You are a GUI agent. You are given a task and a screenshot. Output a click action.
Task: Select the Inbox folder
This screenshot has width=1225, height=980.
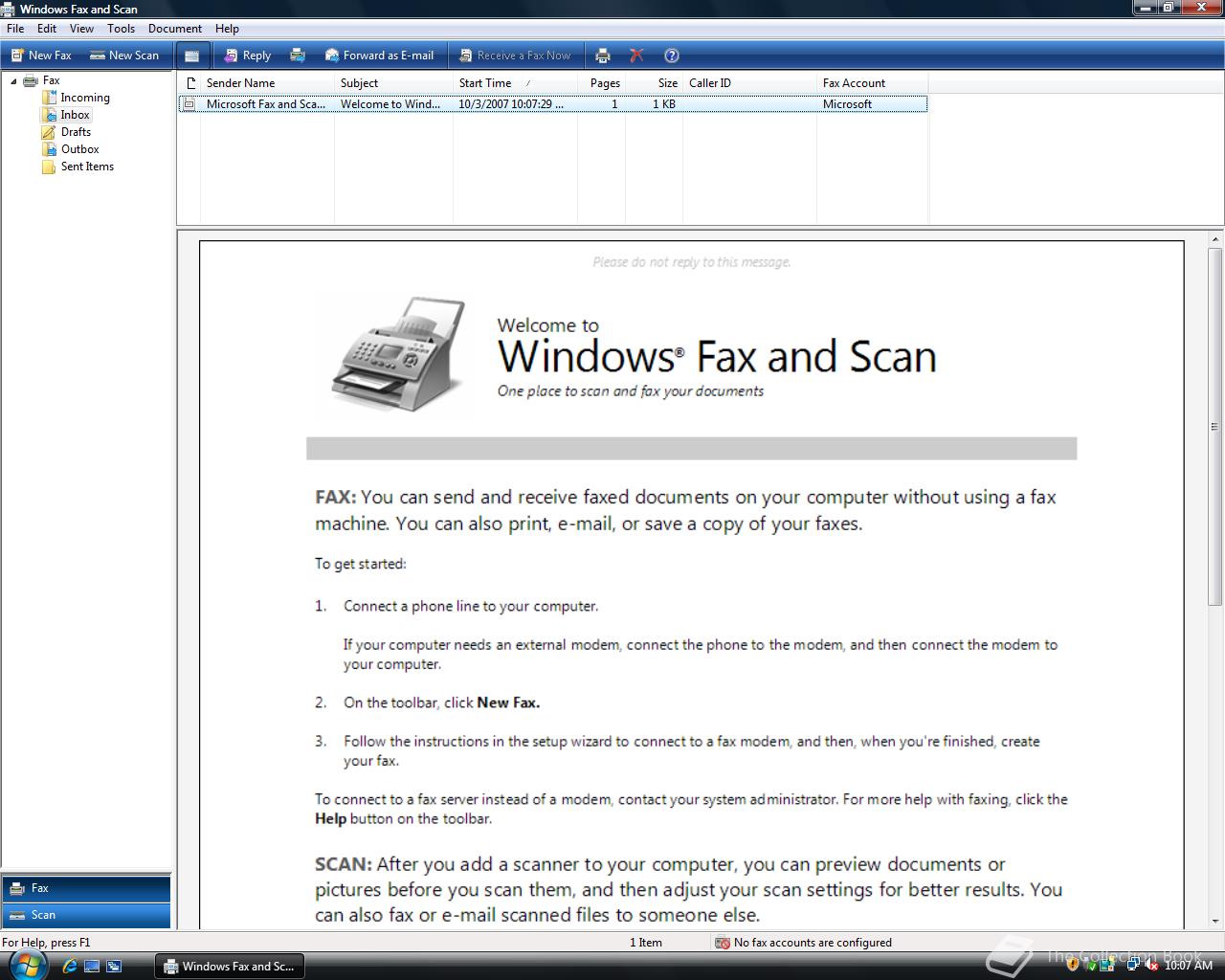tap(75, 115)
